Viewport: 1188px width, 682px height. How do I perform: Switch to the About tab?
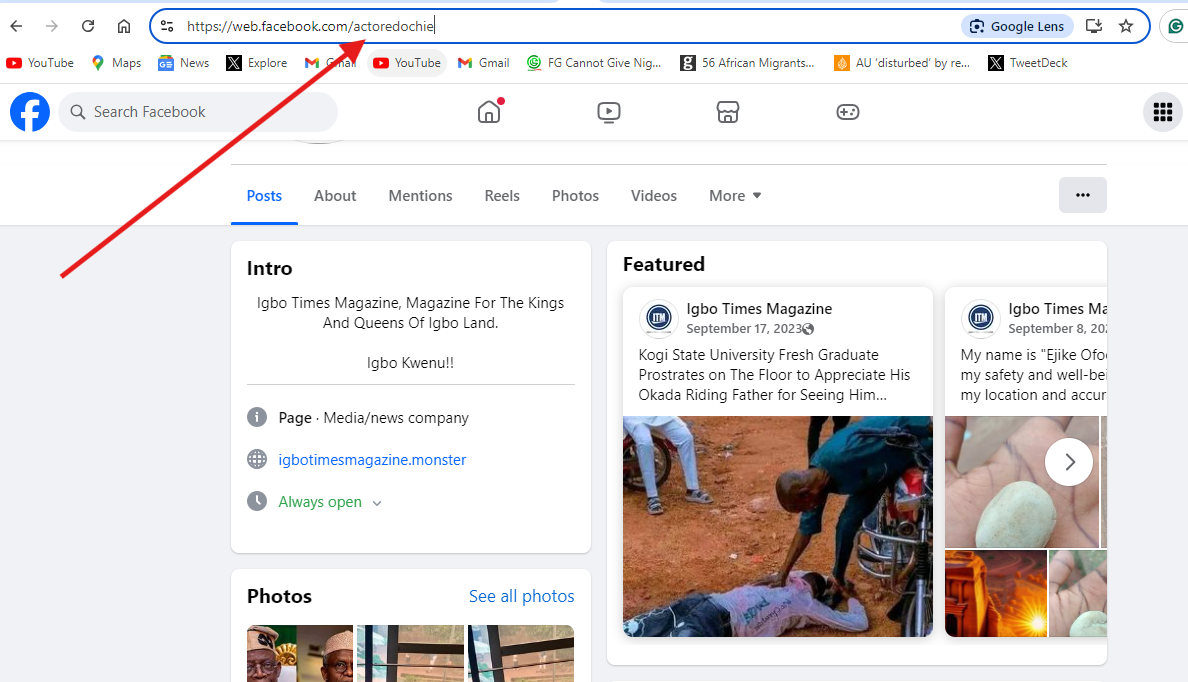(x=335, y=196)
